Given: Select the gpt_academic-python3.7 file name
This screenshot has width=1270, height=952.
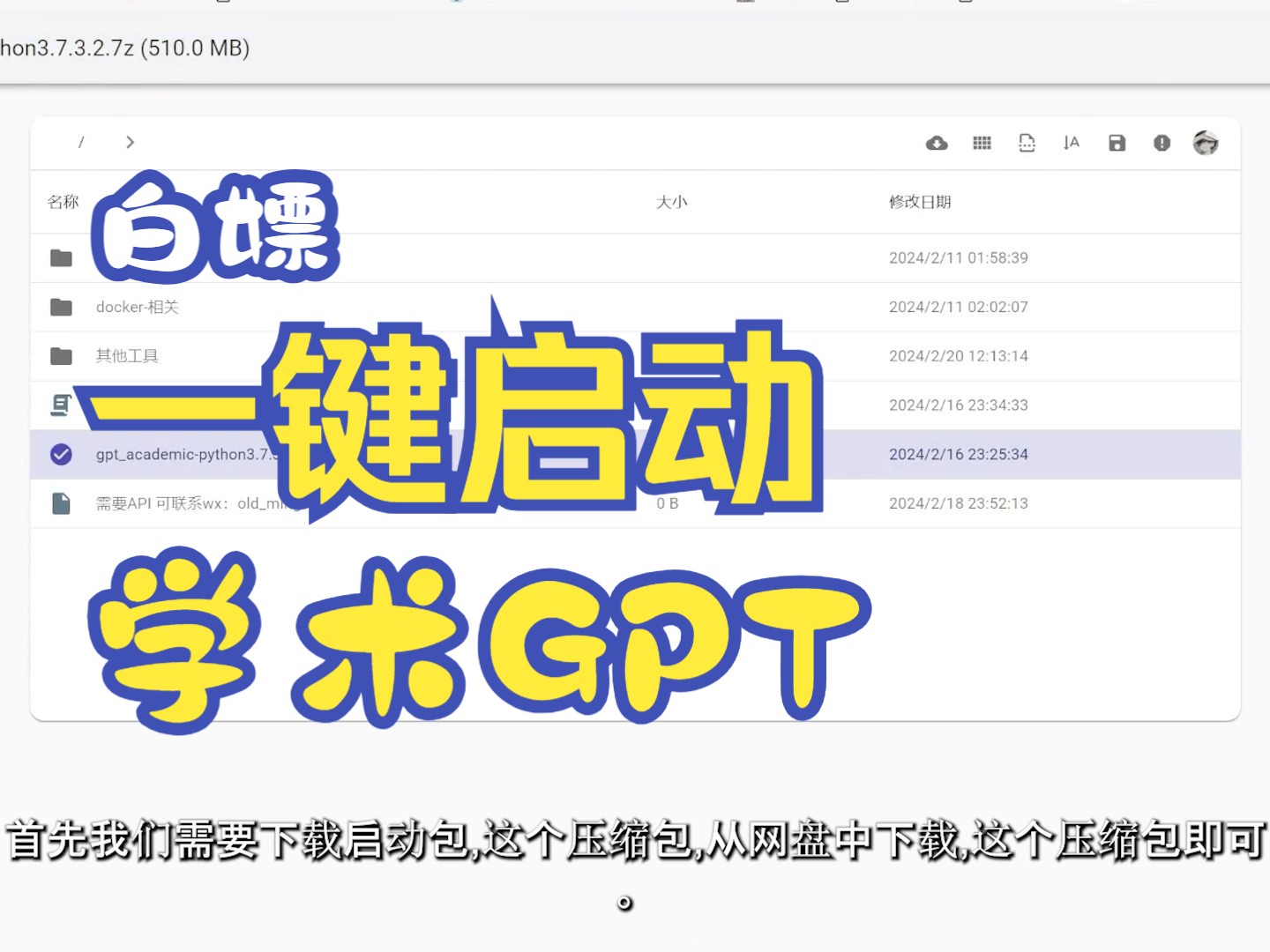Looking at the screenshot, I should click(187, 454).
